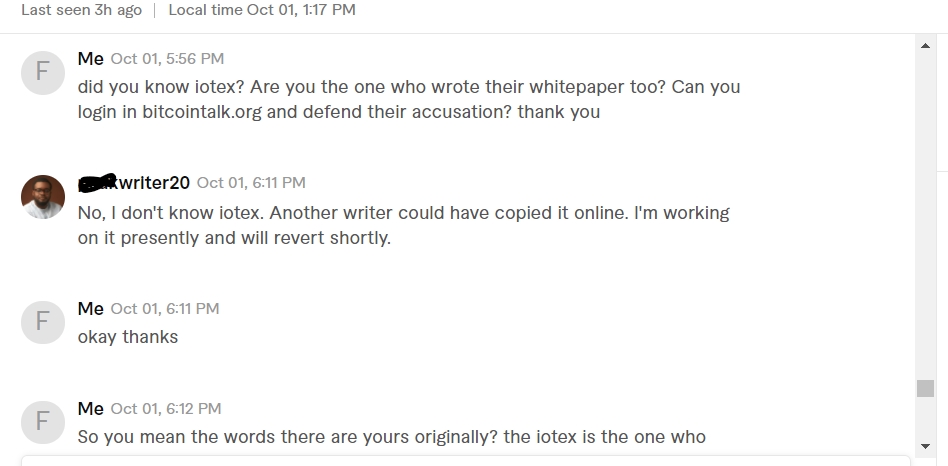Click the F avatar beside the 6:12 PM message

pos(43,422)
